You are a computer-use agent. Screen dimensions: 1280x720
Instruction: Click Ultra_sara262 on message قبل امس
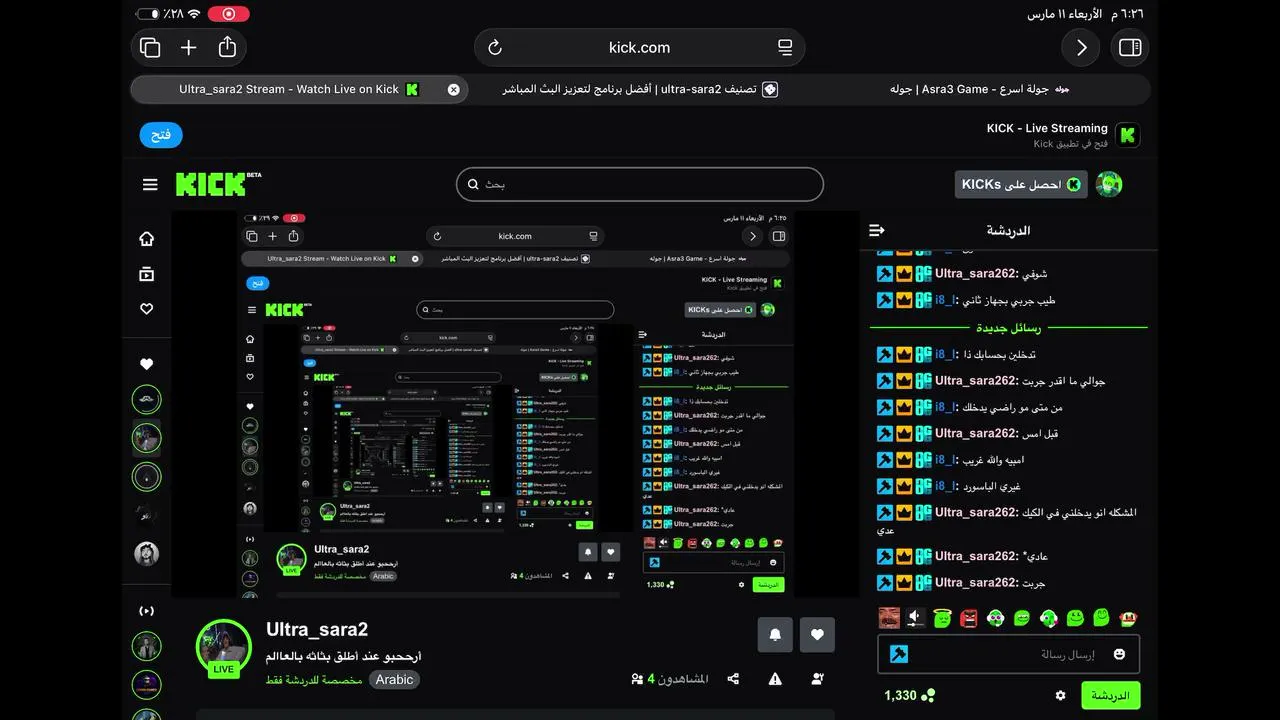click(975, 433)
